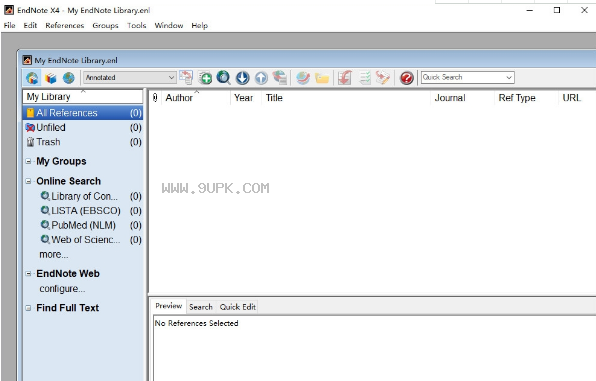Viewport: 596px width, 381px height.
Task: Click the EndNote icon in library window title
Action: 27,60
